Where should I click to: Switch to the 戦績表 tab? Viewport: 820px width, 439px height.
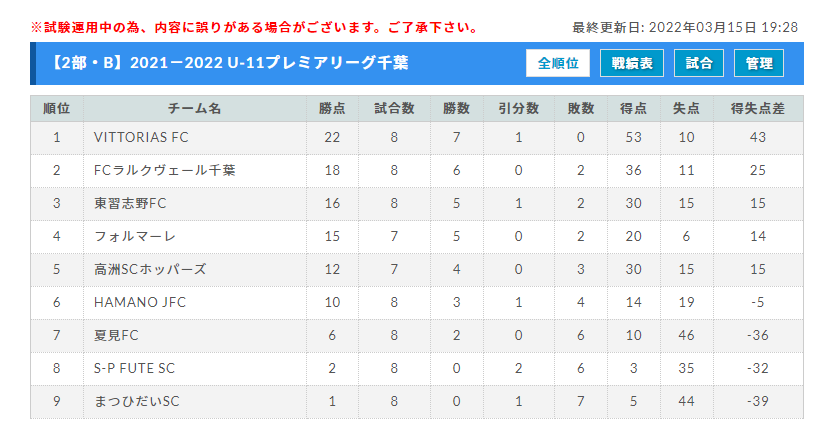pos(632,63)
